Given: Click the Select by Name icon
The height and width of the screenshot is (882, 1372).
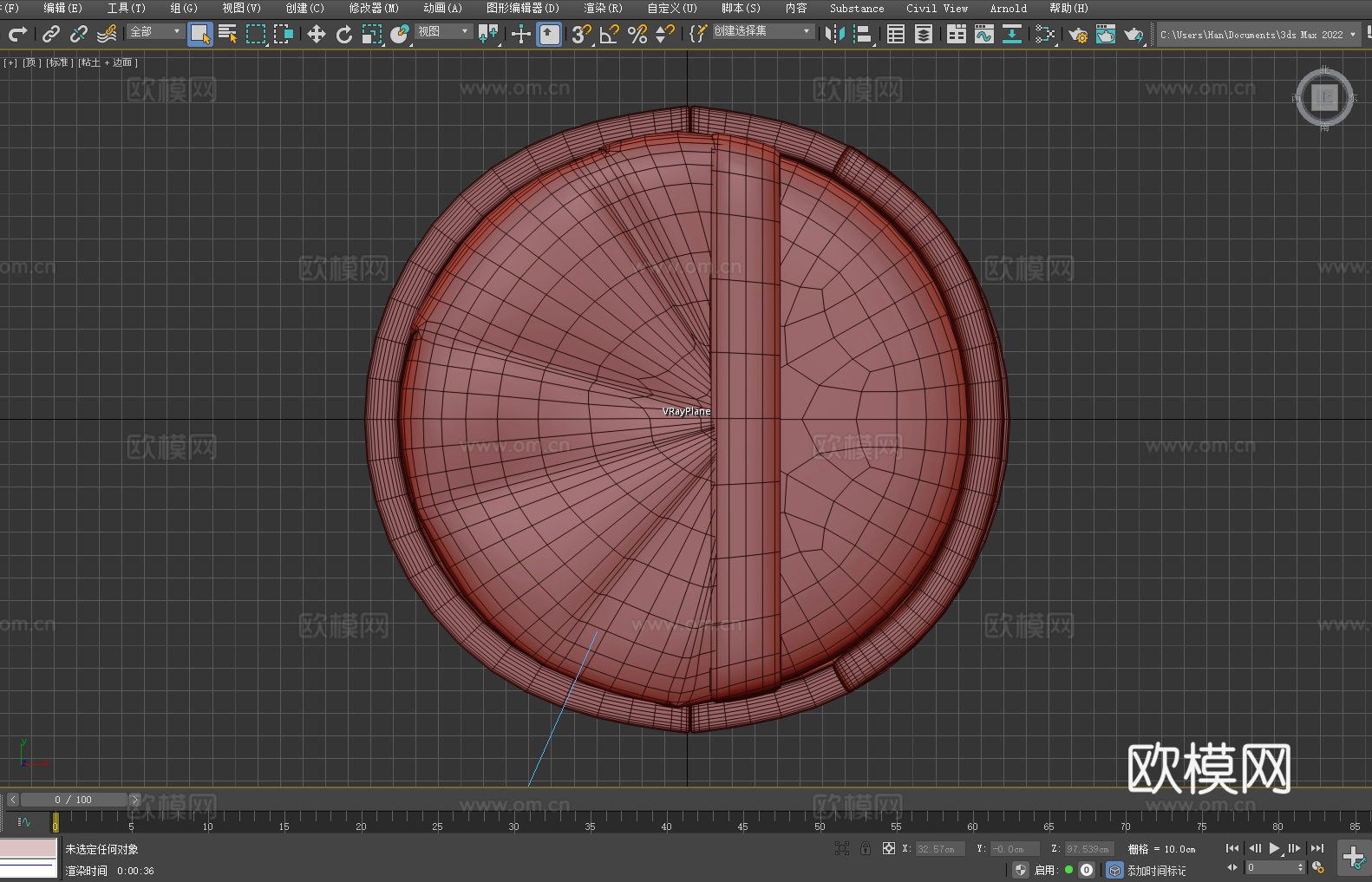Looking at the screenshot, I should (x=228, y=34).
